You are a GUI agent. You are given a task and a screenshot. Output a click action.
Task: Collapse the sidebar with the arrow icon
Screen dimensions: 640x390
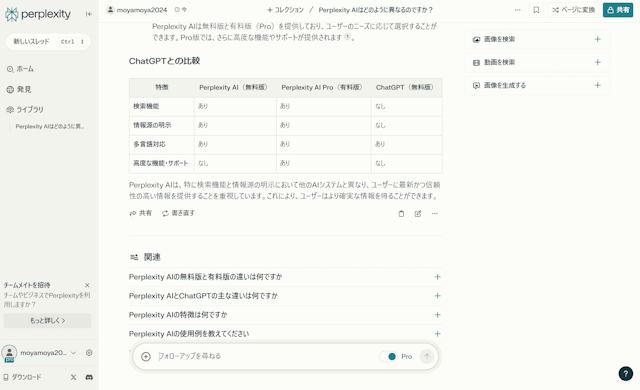click(89, 14)
